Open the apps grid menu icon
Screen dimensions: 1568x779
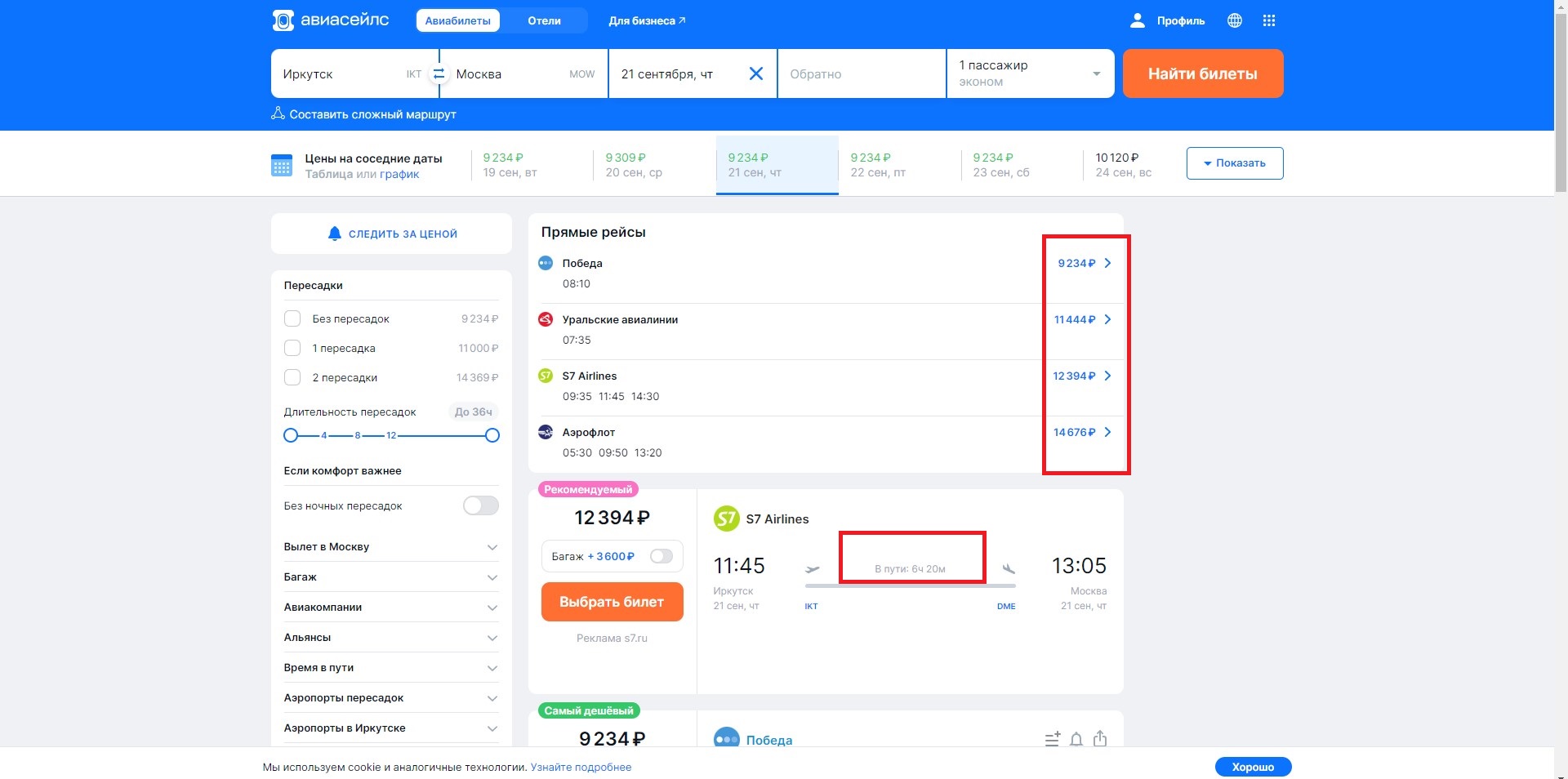click(1268, 20)
